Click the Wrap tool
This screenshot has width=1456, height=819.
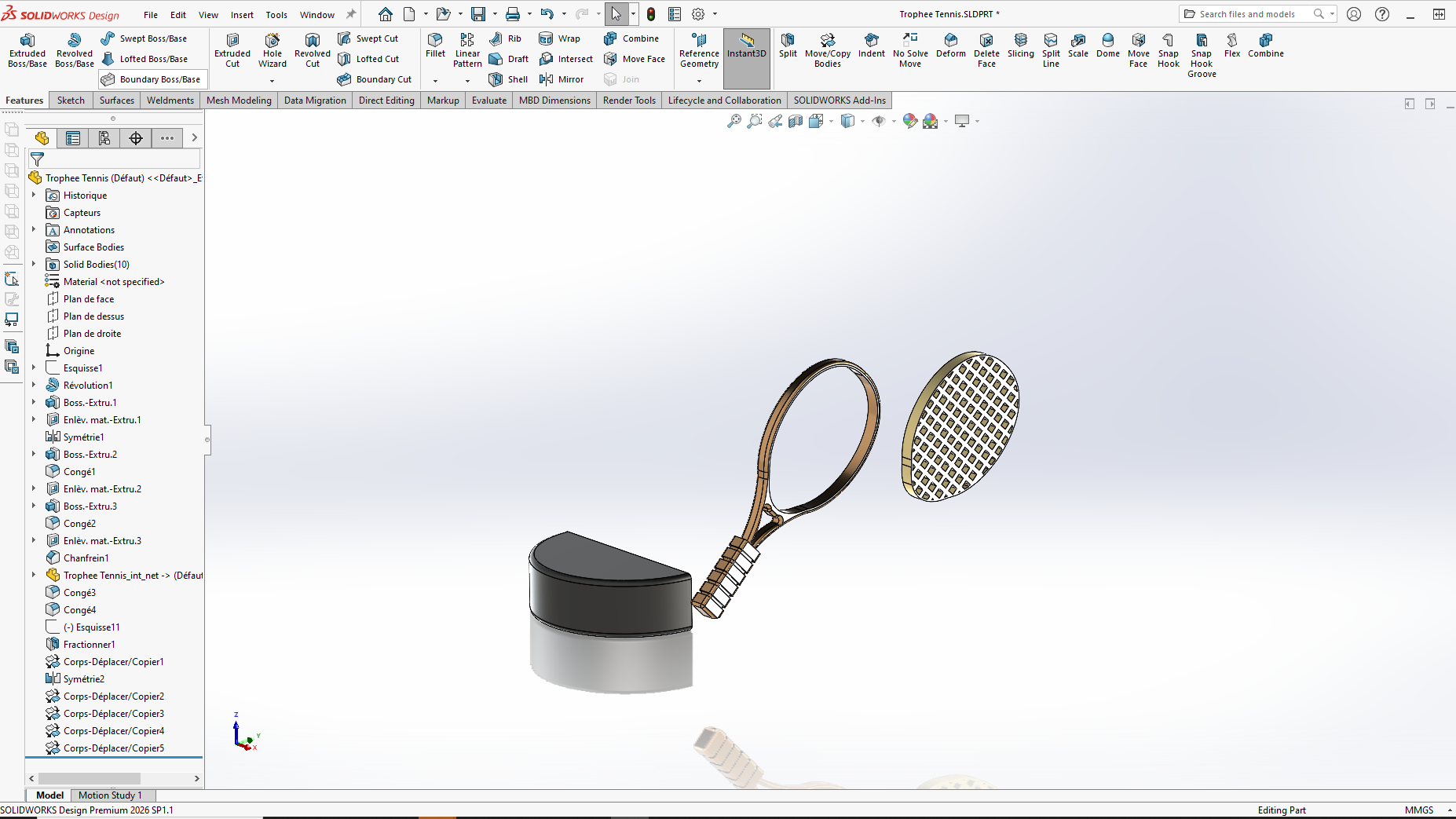pyautogui.click(x=559, y=38)
